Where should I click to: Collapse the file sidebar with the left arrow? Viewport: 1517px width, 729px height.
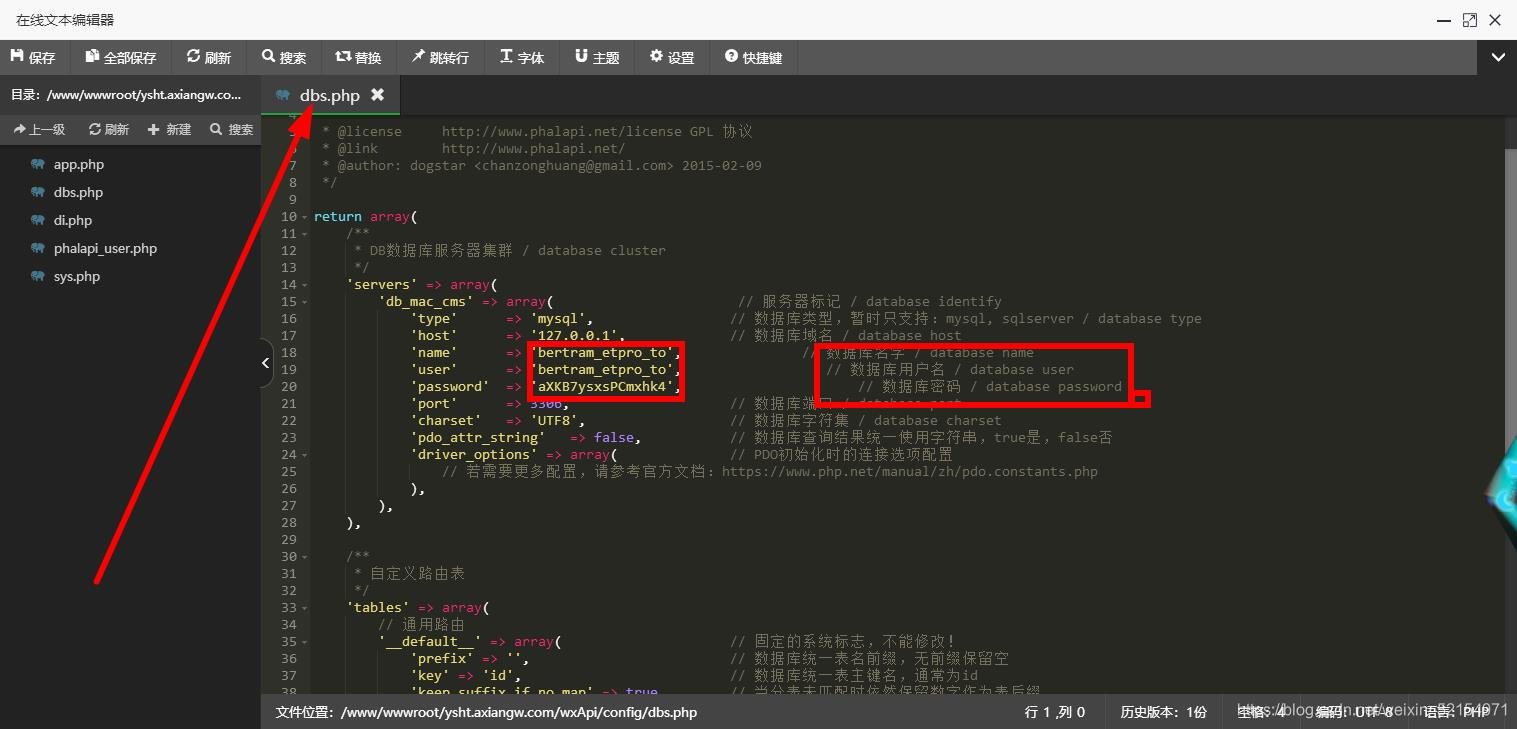[265, 363]
